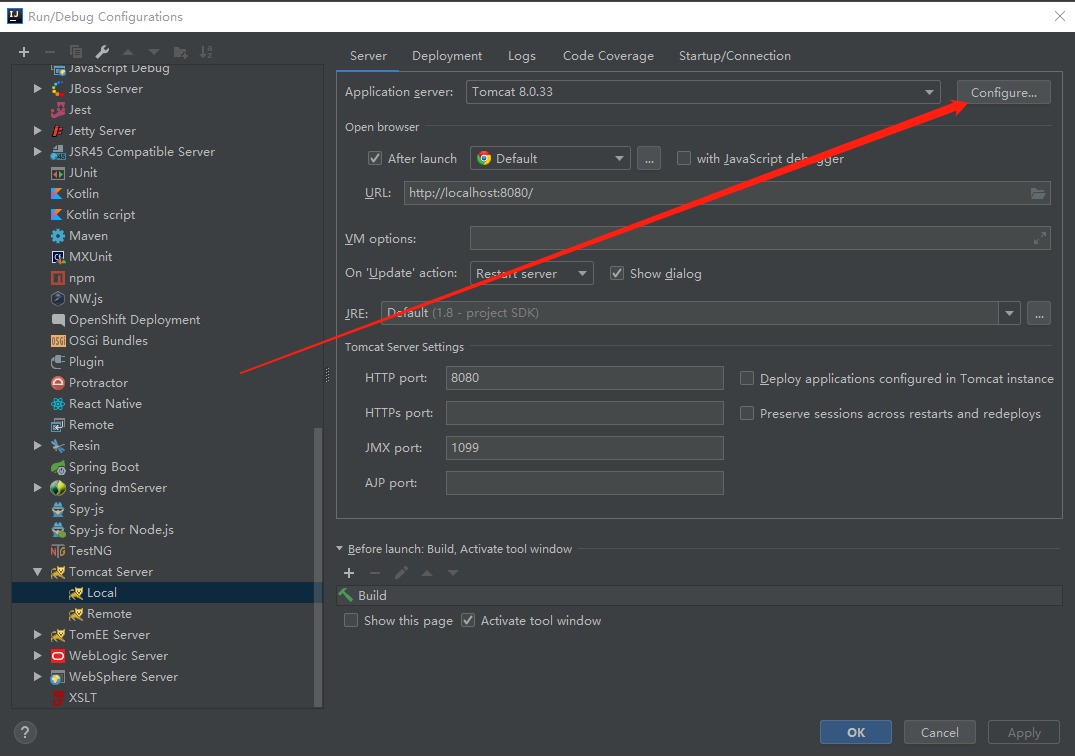The image size is (1075, 756).
Task: Enable with JavaScript debugger checkbox
Action: coord(684,158)
